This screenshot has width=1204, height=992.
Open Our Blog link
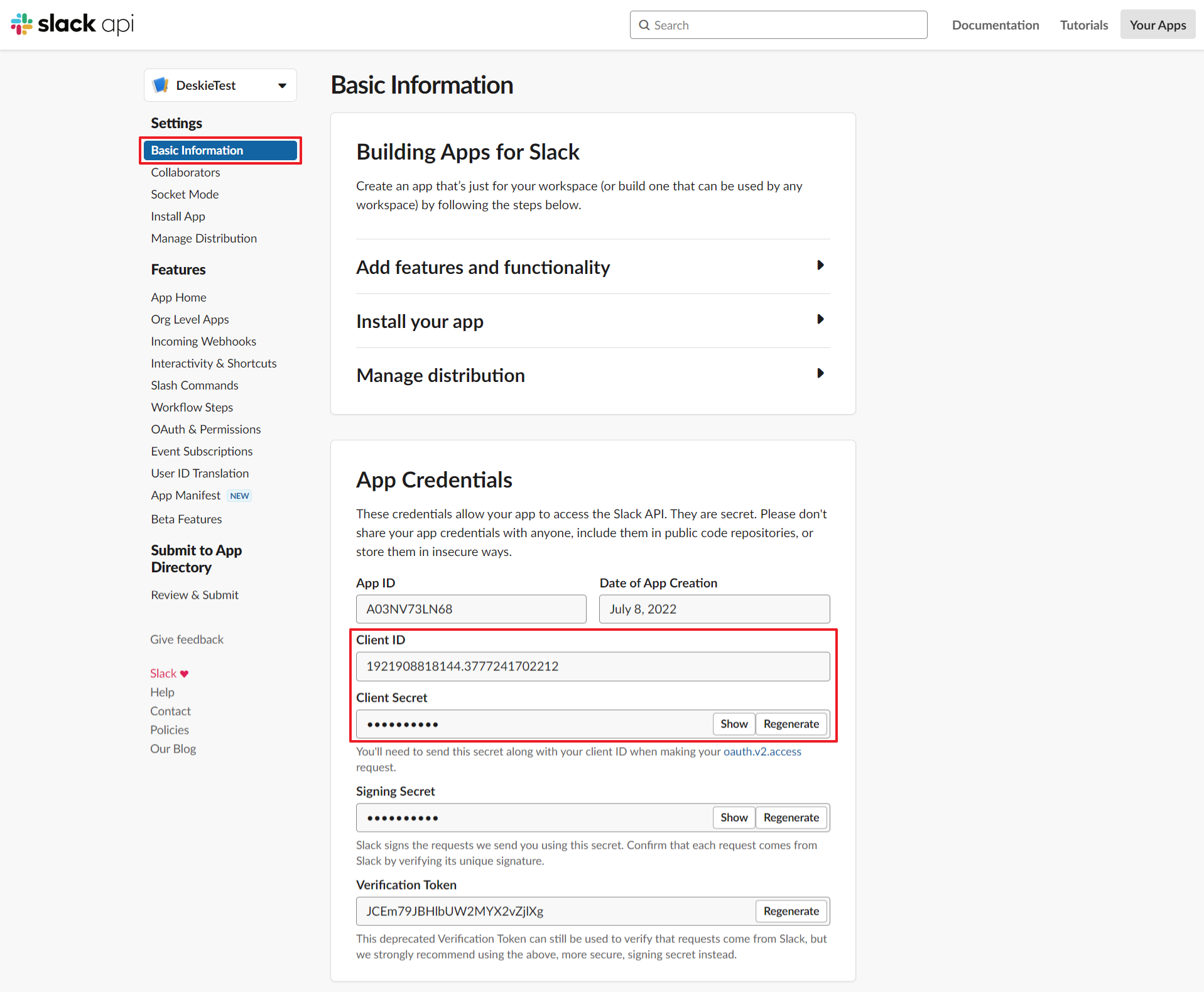coord(173,749)
